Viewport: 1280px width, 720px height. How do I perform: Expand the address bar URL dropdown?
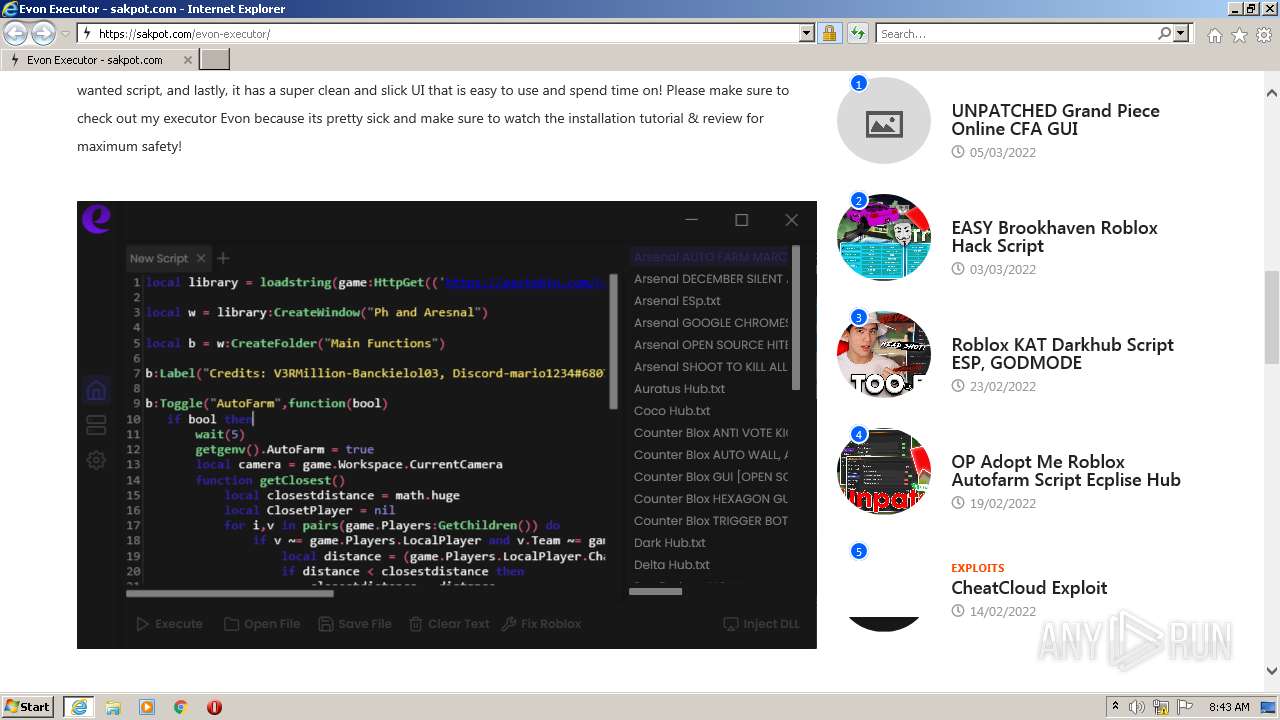coord(807,33)
